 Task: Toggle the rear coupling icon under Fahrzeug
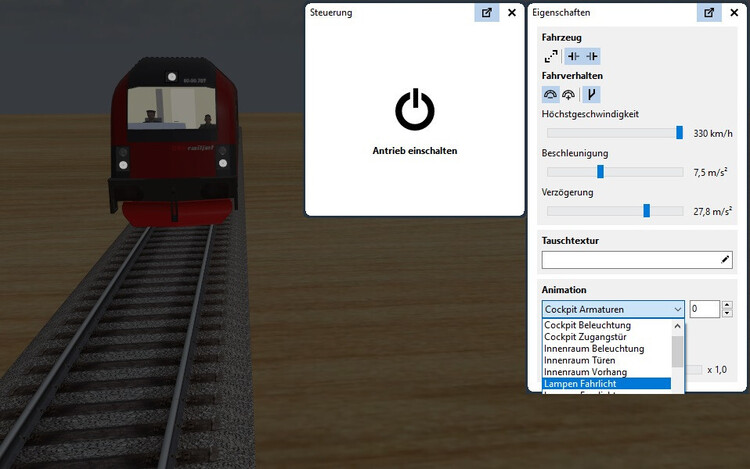(592, 56)
